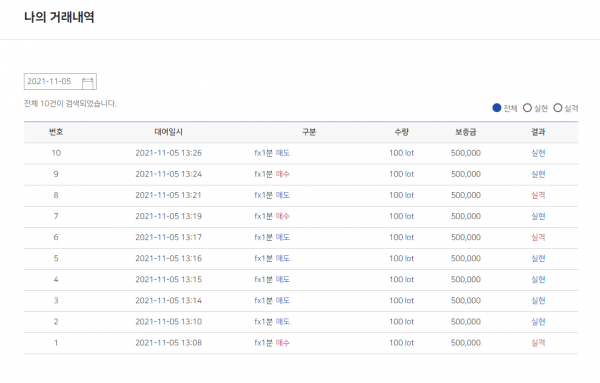Click row number 10 cell
This screenshot has width=600, height=383.
click(x=56, y=153)
